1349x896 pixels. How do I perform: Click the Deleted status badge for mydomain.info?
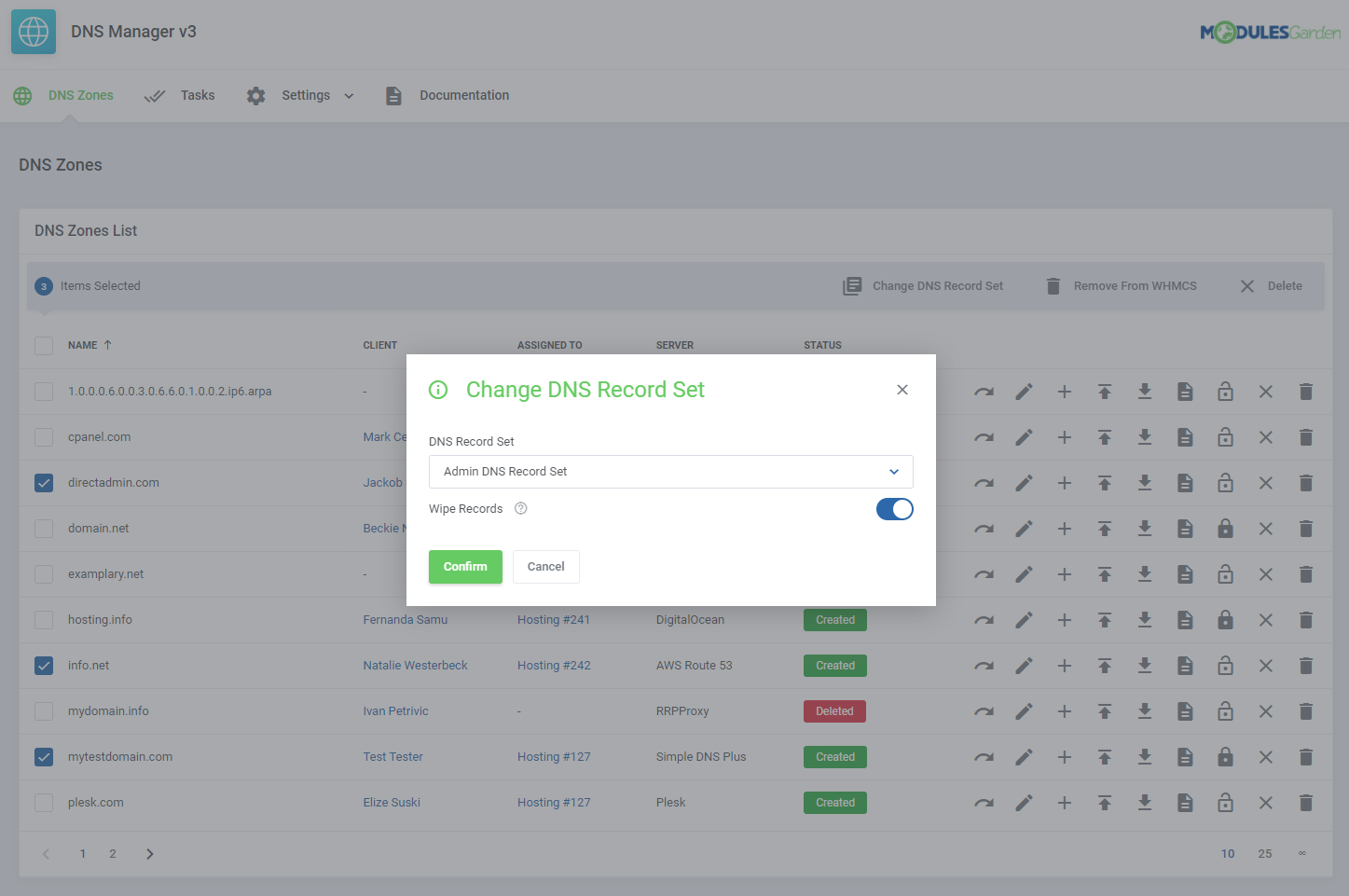click(834, 711)
